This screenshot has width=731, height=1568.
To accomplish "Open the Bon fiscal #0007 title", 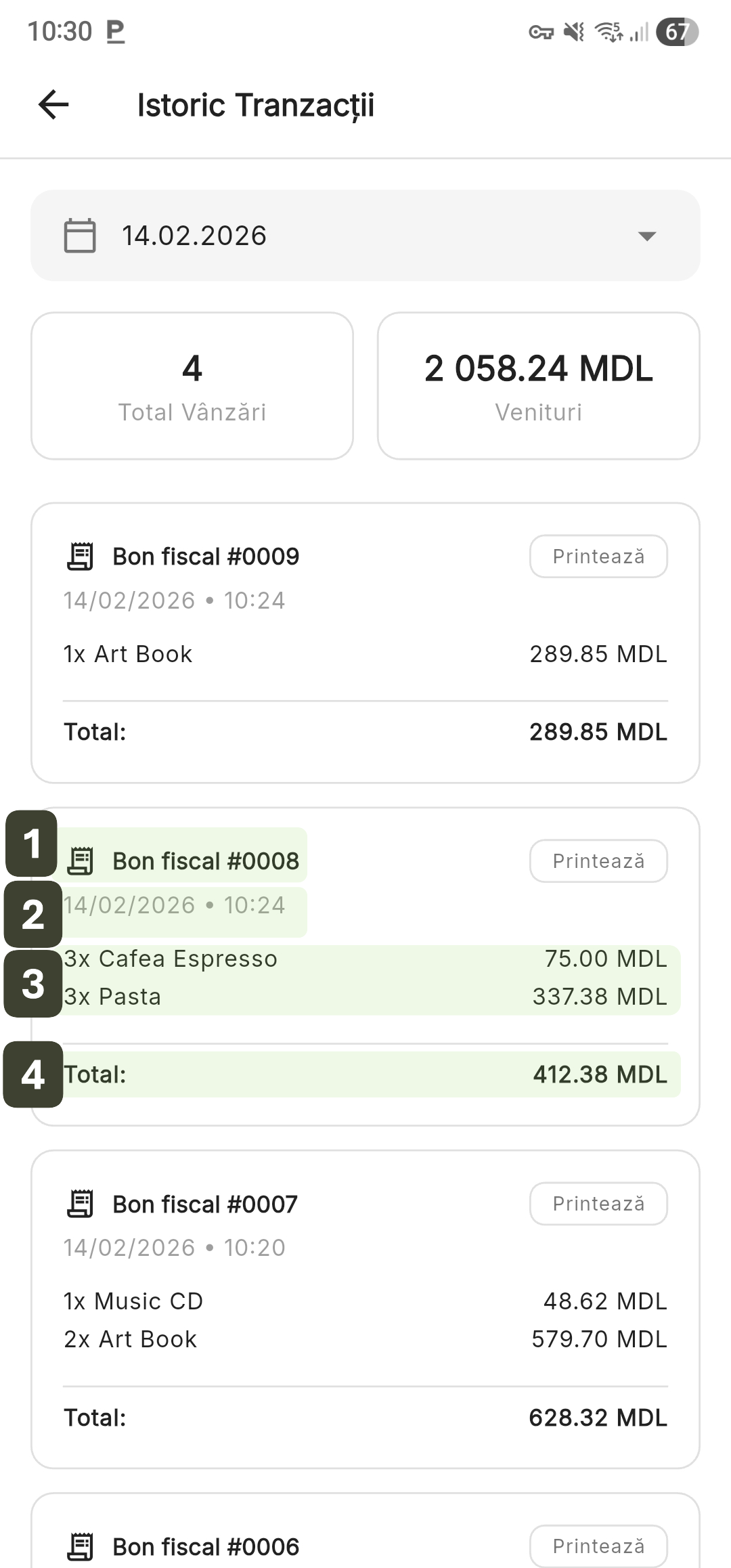I will 204,1204.
